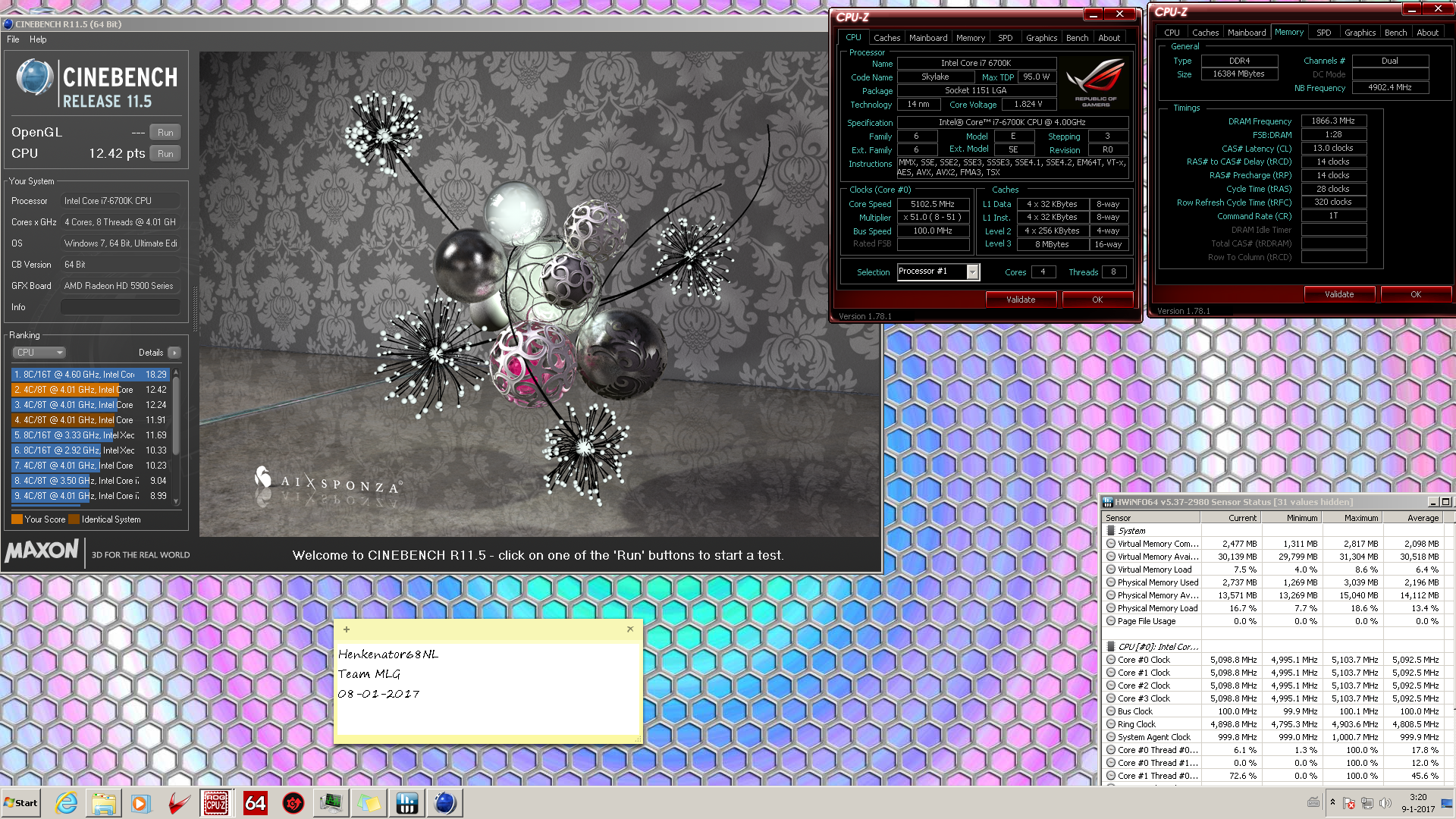Select the Page File Usage row in HWiNFO
1456x819 pixels.
pyautogui.click(x=1273, y=621)
